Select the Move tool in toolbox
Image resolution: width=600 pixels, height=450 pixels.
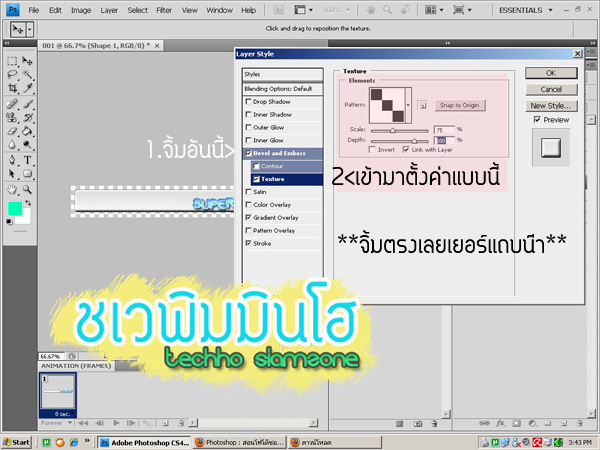pyautogui.click(x=27, y=61)
